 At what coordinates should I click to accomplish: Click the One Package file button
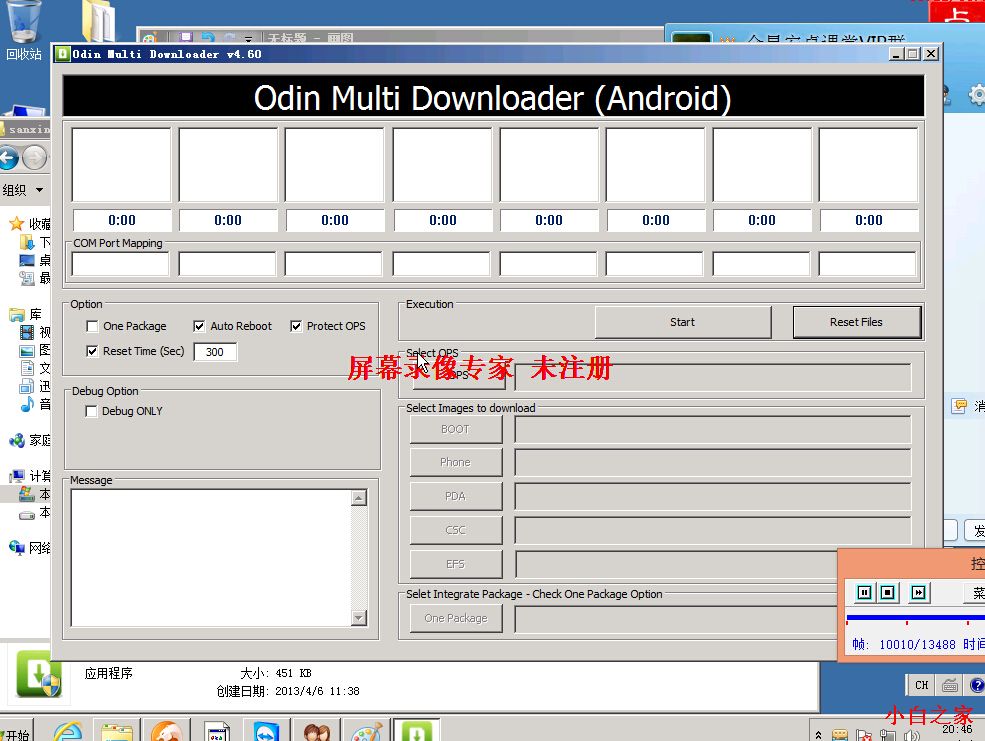pos(455,618)
